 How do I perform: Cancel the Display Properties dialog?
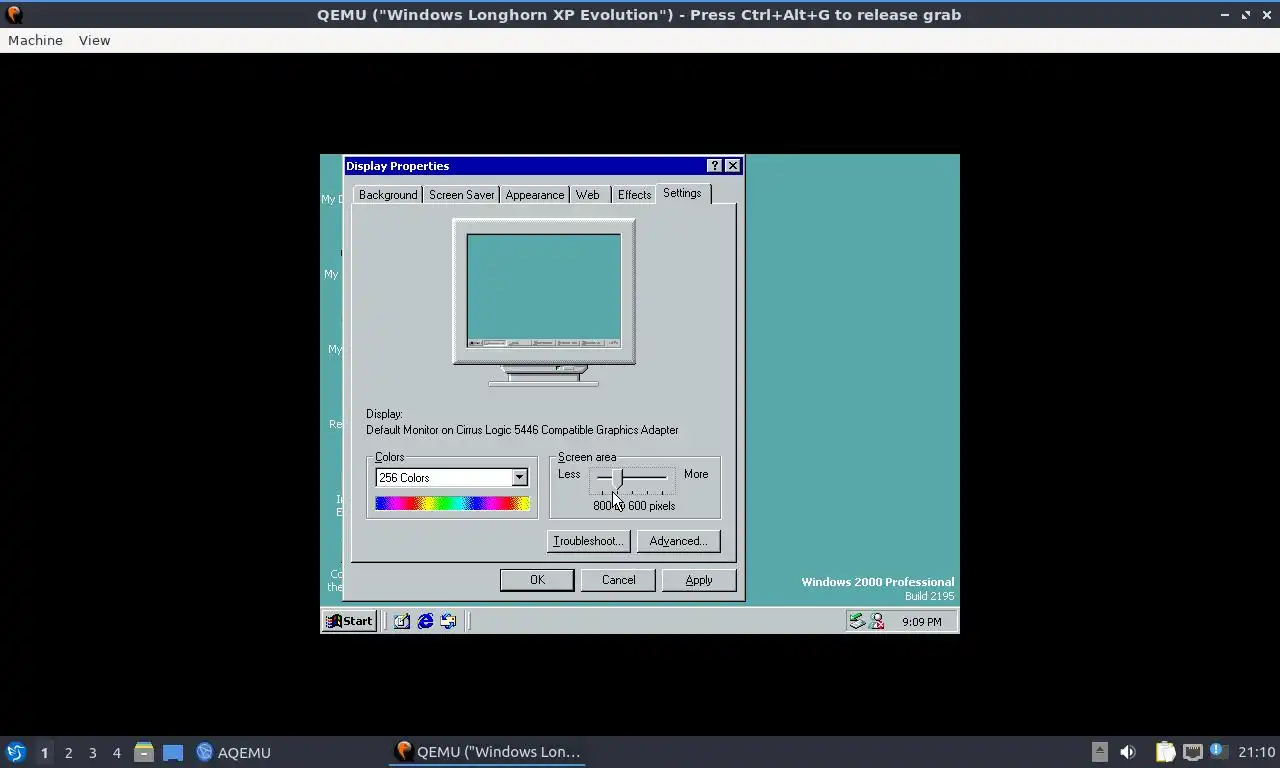618,580
